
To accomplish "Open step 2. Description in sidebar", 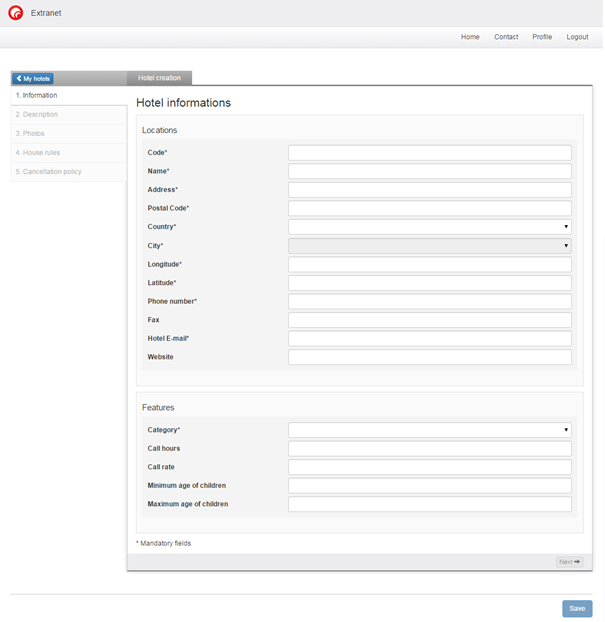I will tap(37, 115).
